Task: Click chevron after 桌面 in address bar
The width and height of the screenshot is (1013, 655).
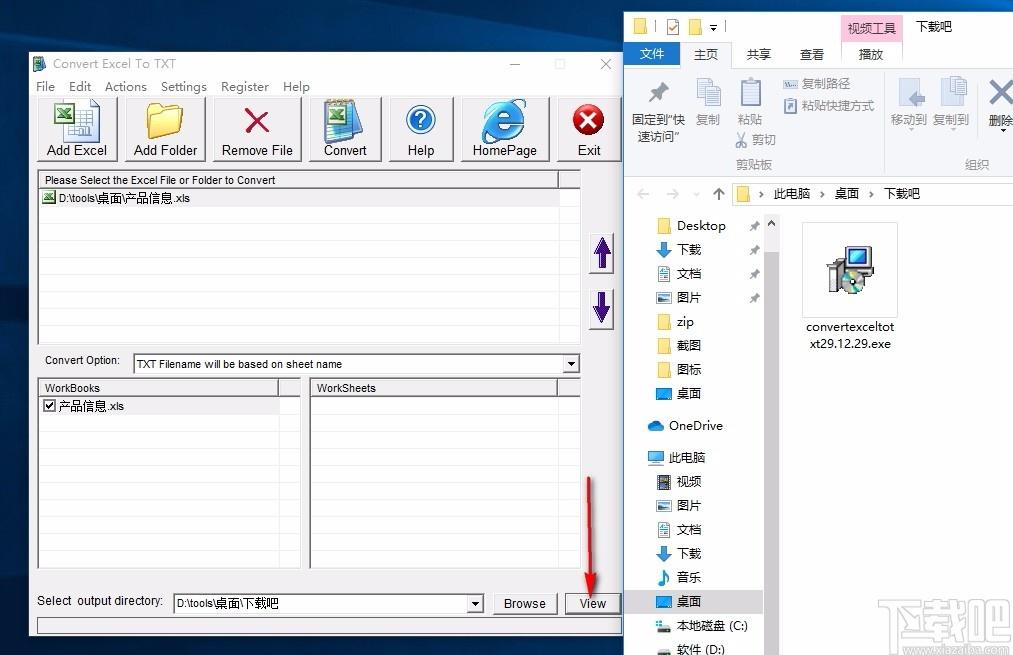Action: click(871, 194)
